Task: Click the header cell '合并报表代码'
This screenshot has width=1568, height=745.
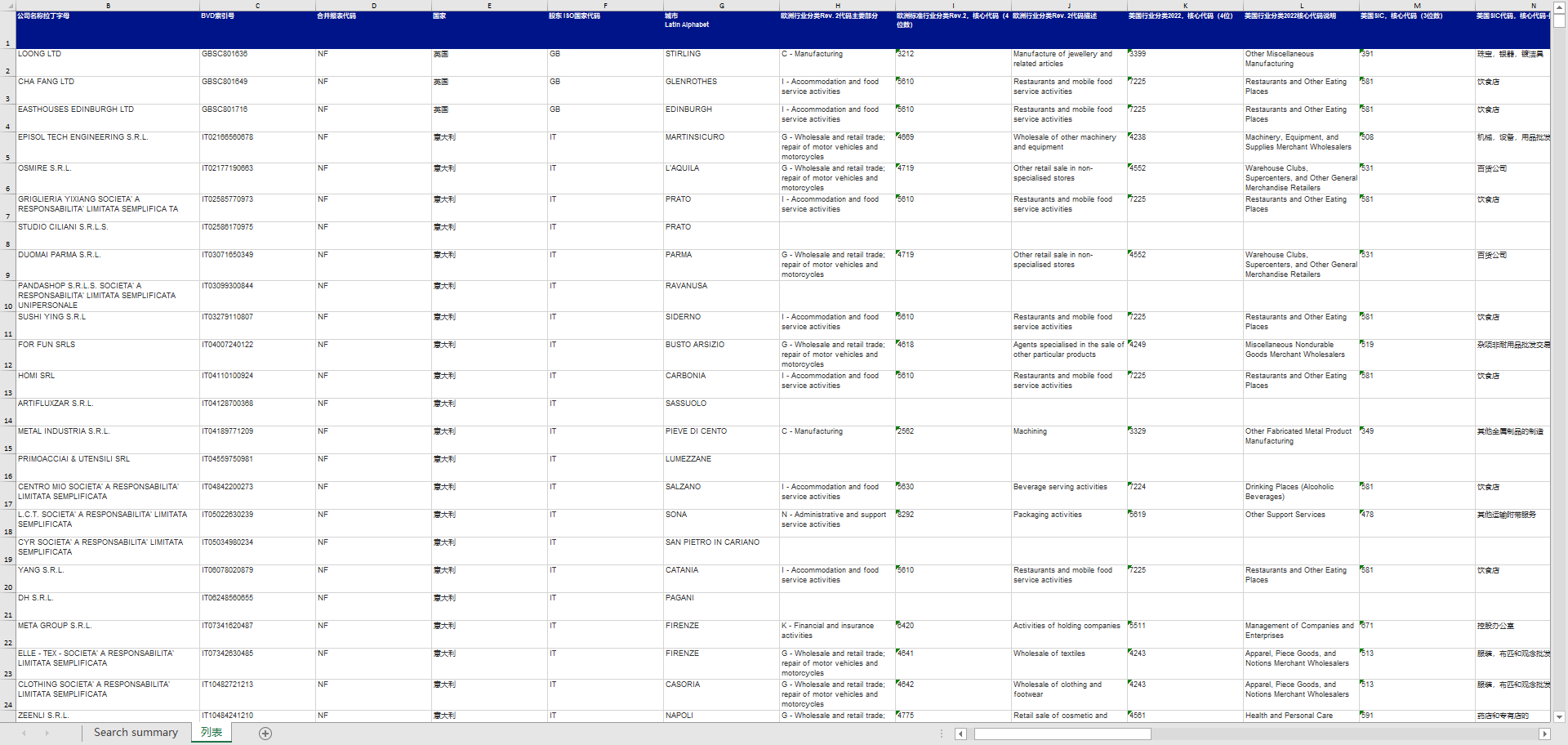Action: 373,30
